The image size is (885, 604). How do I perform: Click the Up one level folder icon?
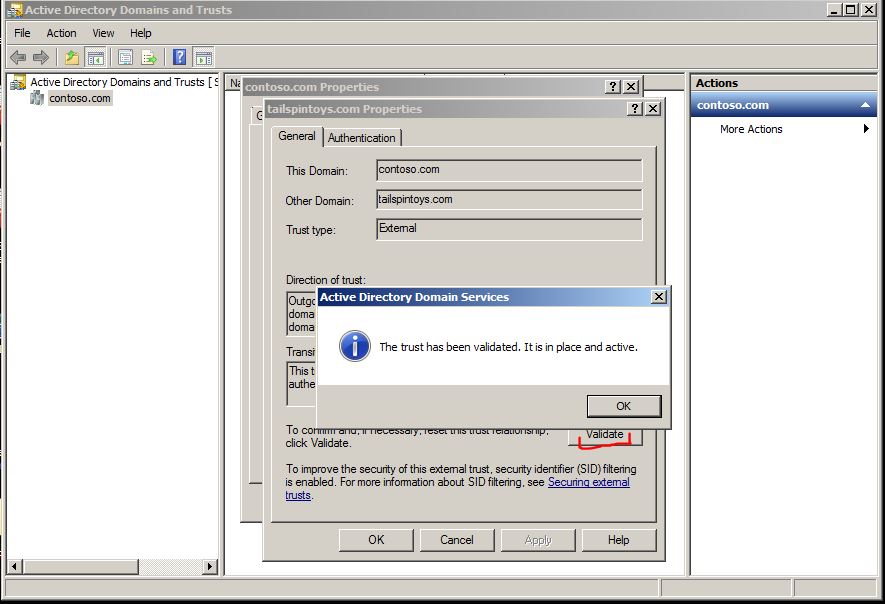click(x=72, y=57)
